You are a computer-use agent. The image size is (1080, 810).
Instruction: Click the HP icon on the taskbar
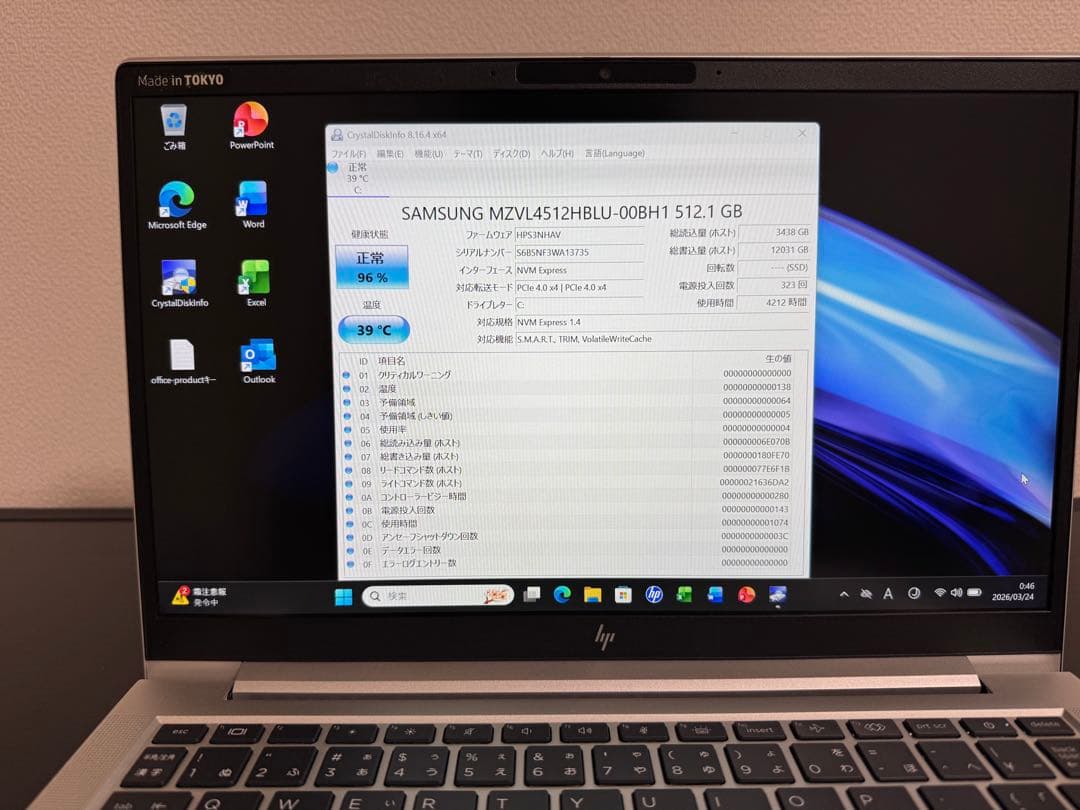point(654,594)
